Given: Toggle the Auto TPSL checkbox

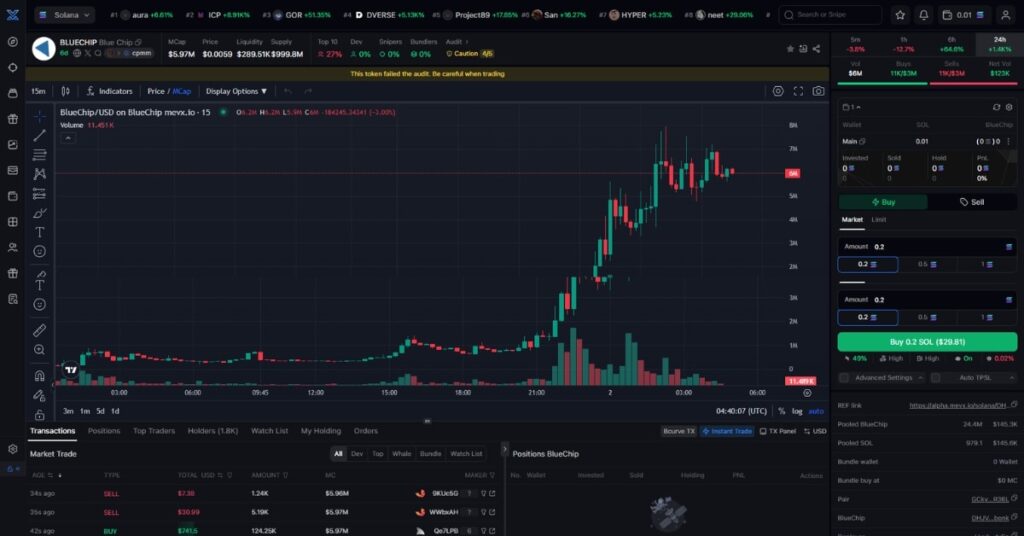Looking at the screenshot, I should tap(935, 378).
